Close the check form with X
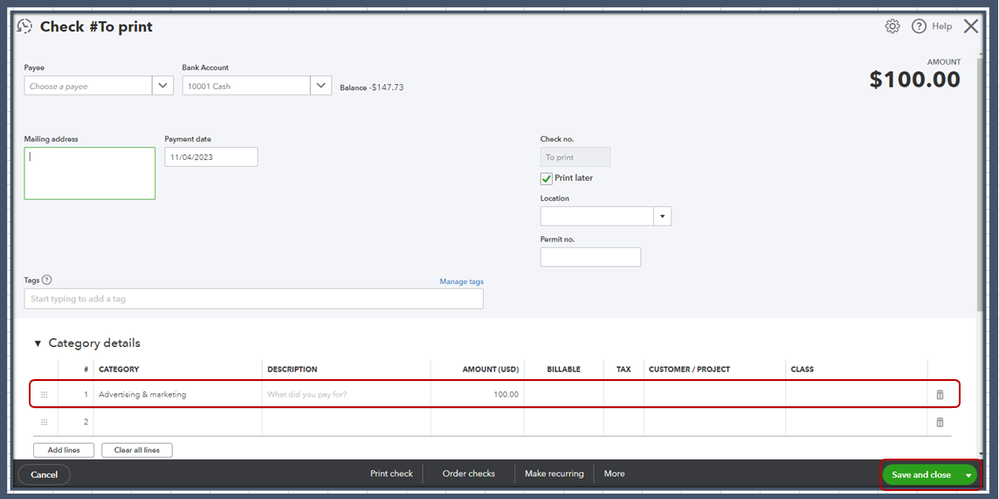Image resolution: width=999 pixels, height=499 pixels. pyautogui.click(x=970, y=26)
